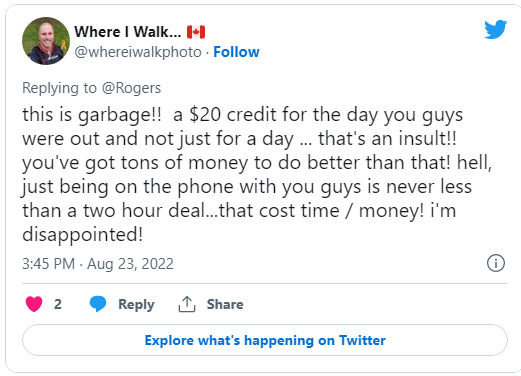Click the share upload arrow icon

tap(187, 304)
